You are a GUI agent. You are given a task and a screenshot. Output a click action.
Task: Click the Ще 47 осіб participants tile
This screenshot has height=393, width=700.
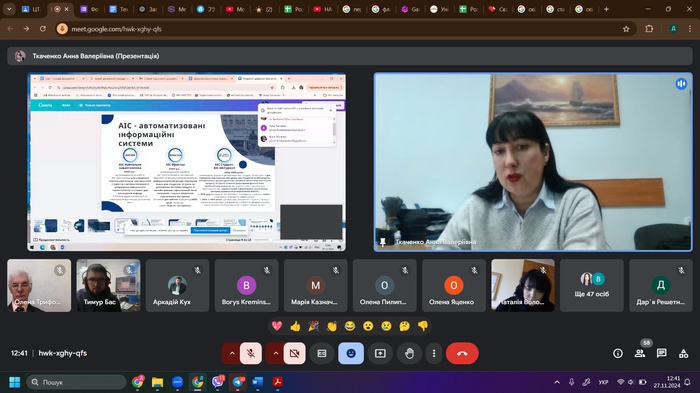592,285
